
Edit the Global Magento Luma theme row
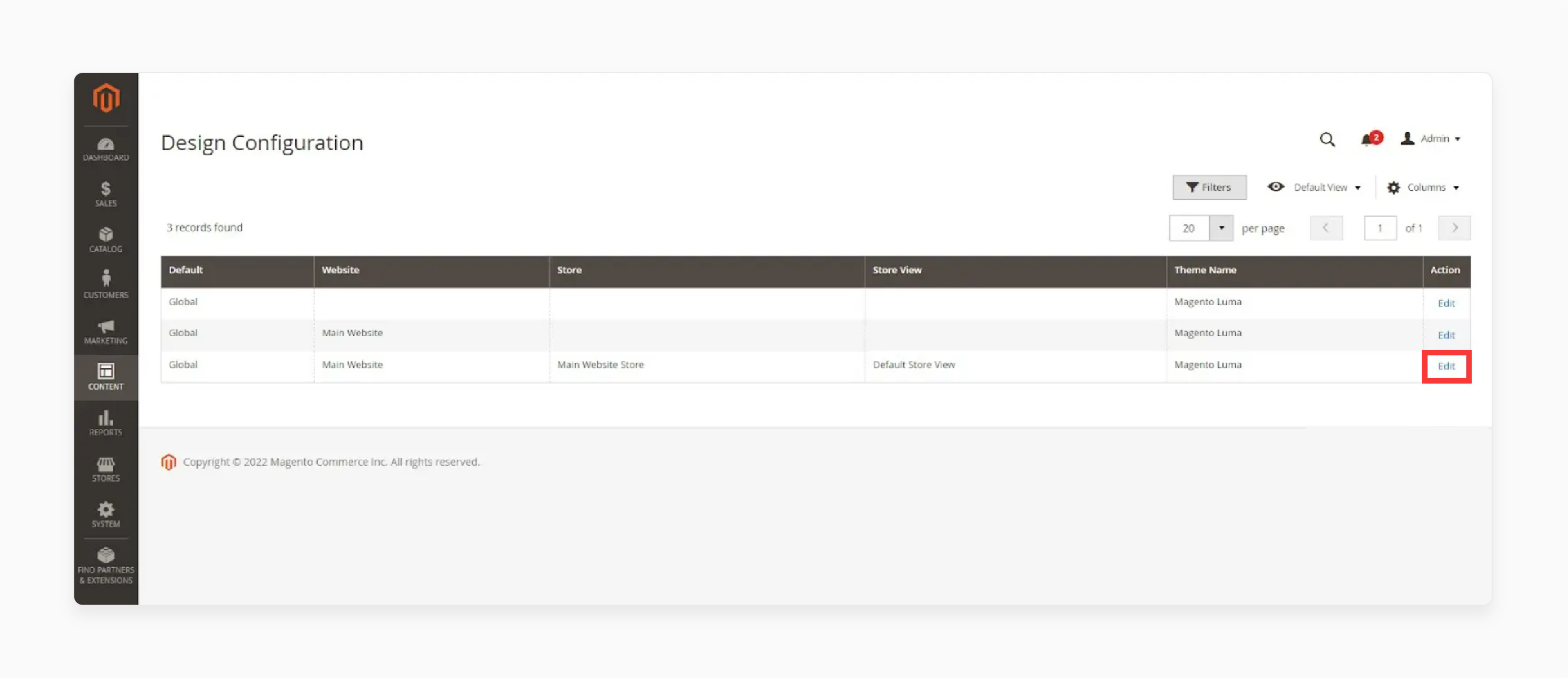coord(1446,303)
